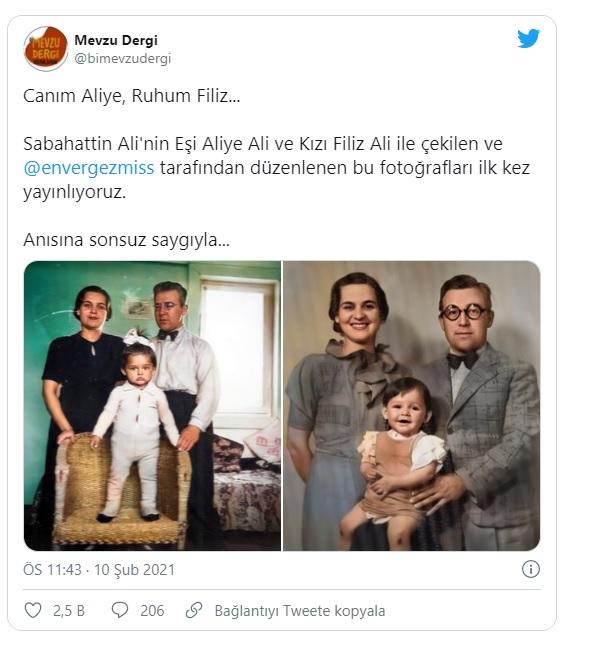Click the 206 reply count

(152, 611)
